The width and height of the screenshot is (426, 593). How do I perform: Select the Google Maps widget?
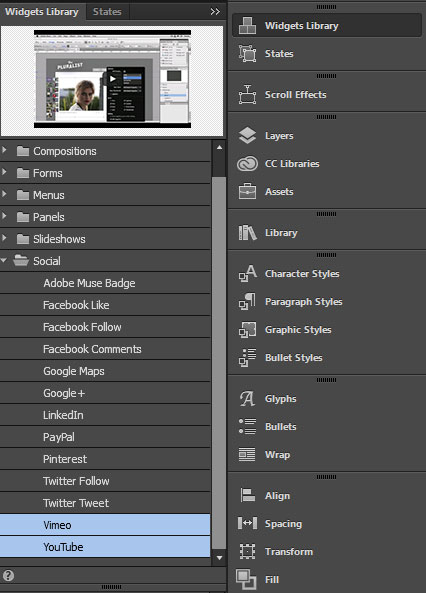point(105,371)
